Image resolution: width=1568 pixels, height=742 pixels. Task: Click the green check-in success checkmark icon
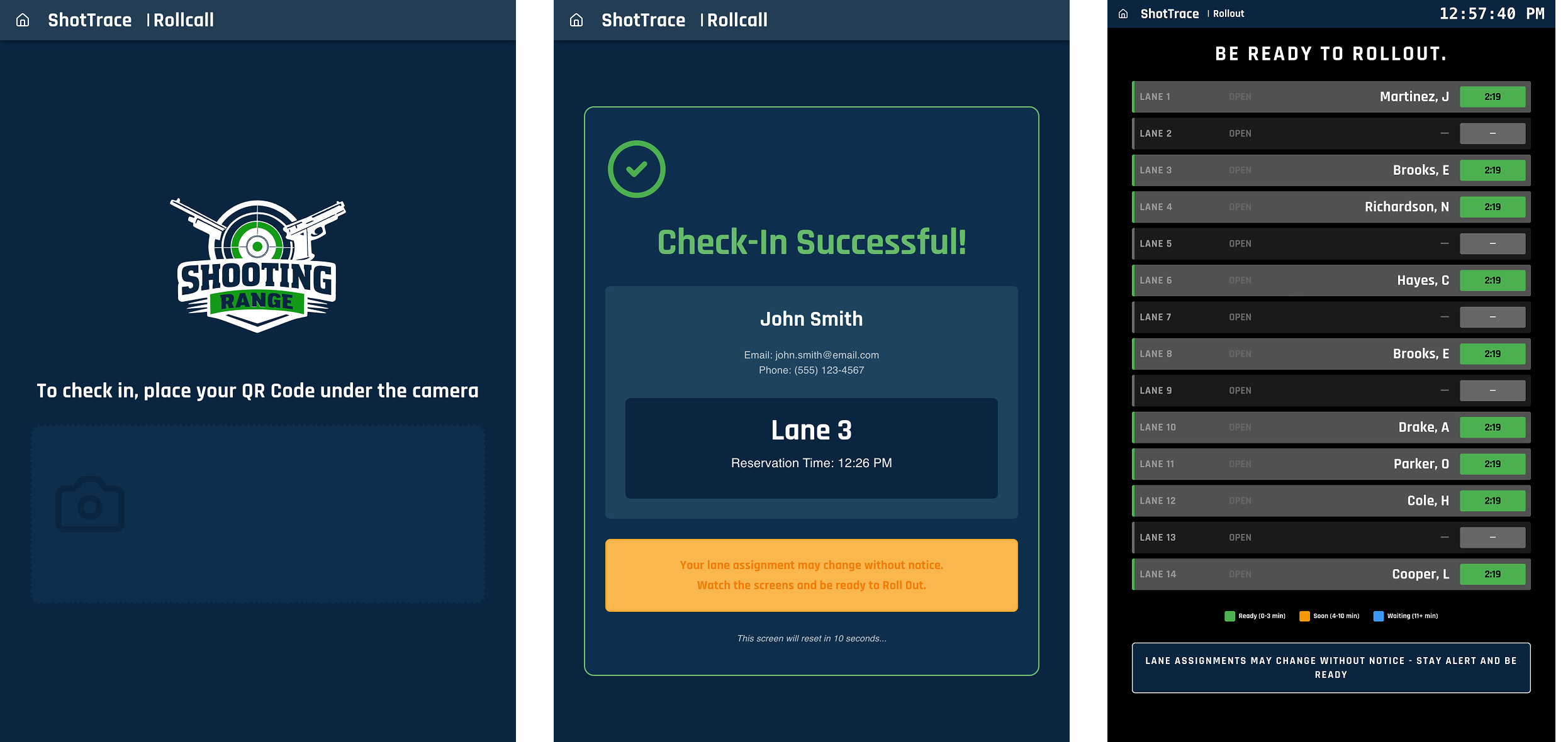(x=636, y=169)
